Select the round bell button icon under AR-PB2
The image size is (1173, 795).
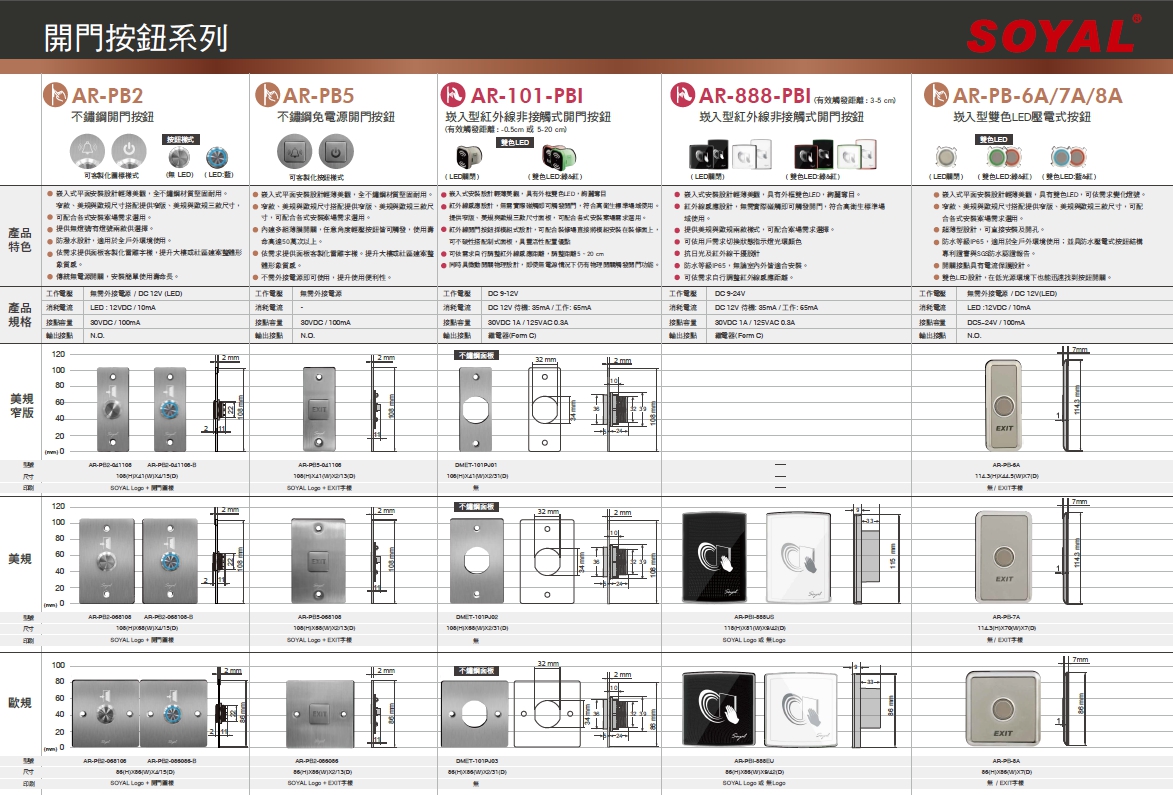click(x=88, y=151)
